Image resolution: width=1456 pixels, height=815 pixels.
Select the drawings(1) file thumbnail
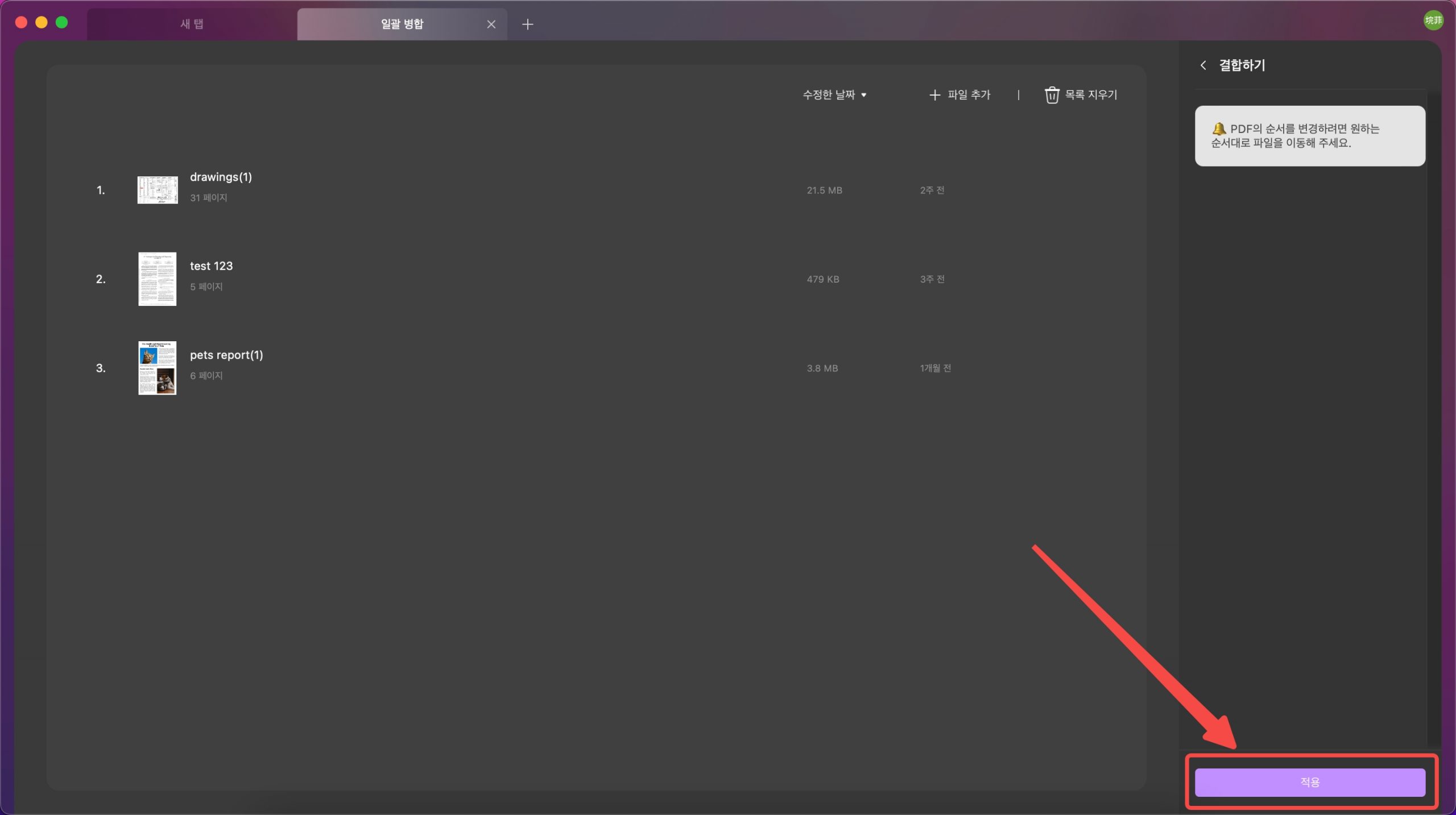pos(158,190)
